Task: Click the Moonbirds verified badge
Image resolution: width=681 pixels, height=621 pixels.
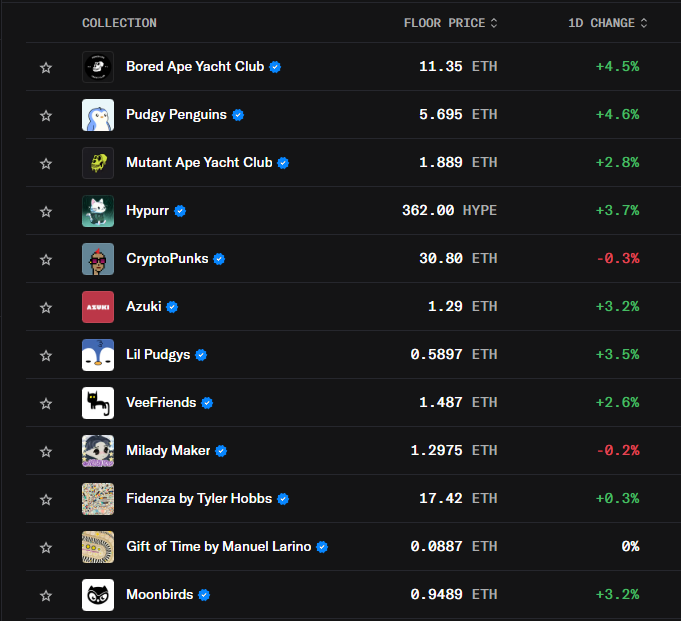Action: click(x=204, y=595)
